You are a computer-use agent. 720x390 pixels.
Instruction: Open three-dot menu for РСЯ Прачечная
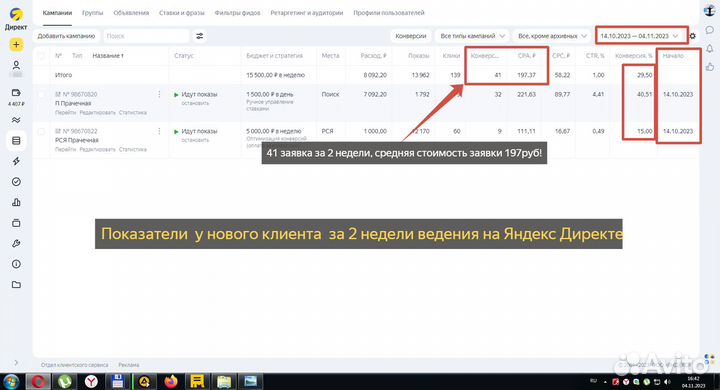tap(159, 131)
